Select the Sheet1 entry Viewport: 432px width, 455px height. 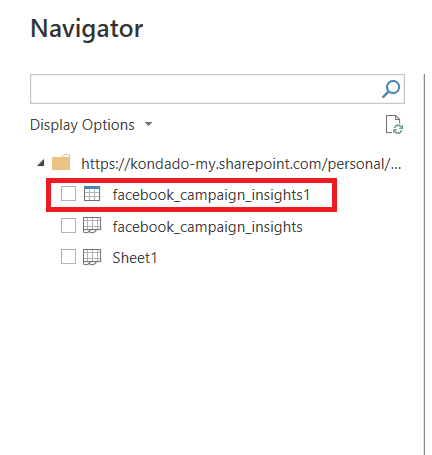[x=135, y=258]
